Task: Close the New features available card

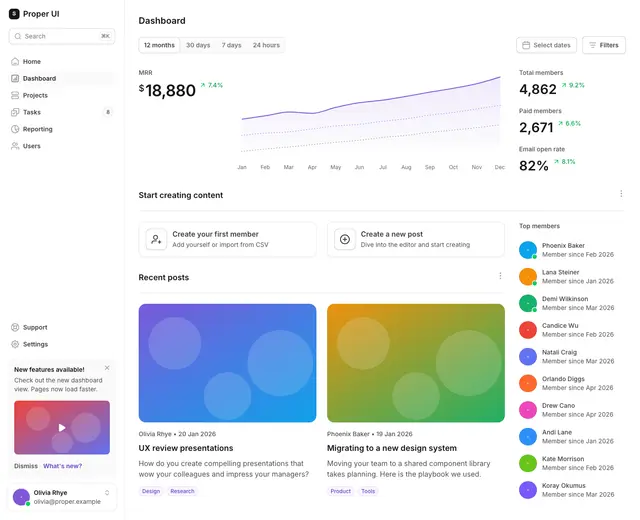Action: (x=107, y=368)
